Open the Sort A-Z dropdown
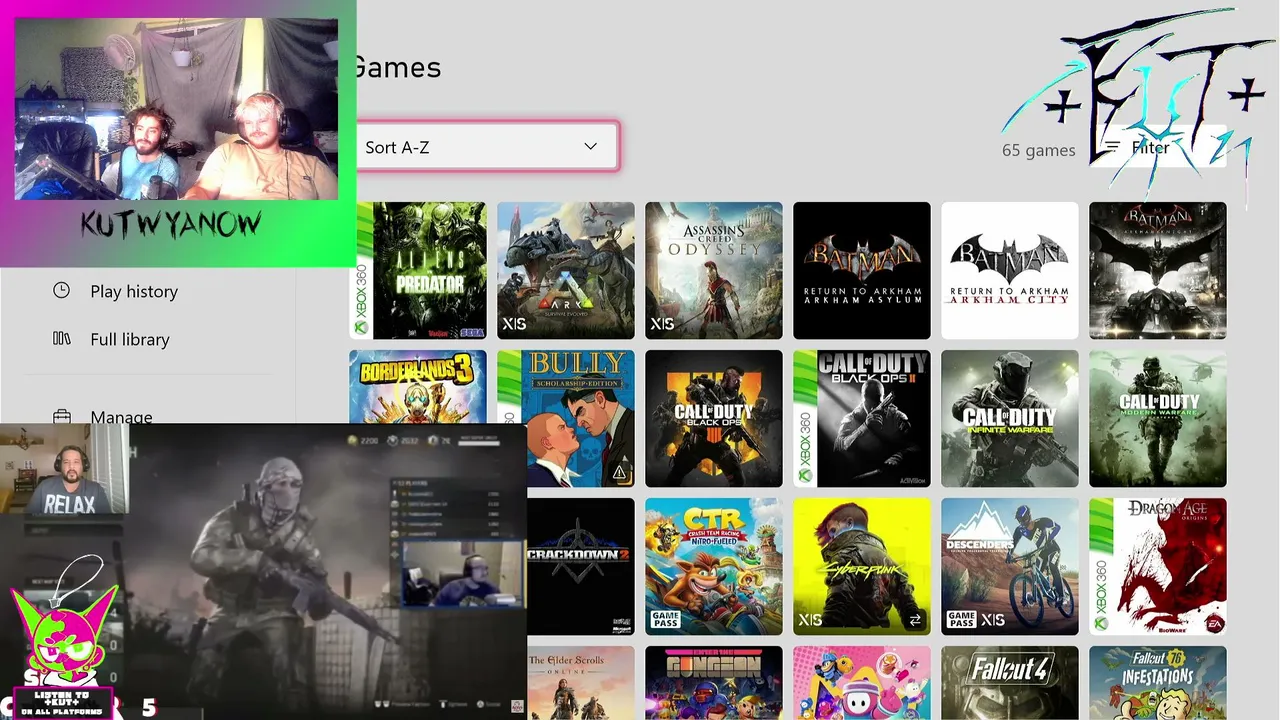This screenshot has width=1280, height=720. pos(487,147)
